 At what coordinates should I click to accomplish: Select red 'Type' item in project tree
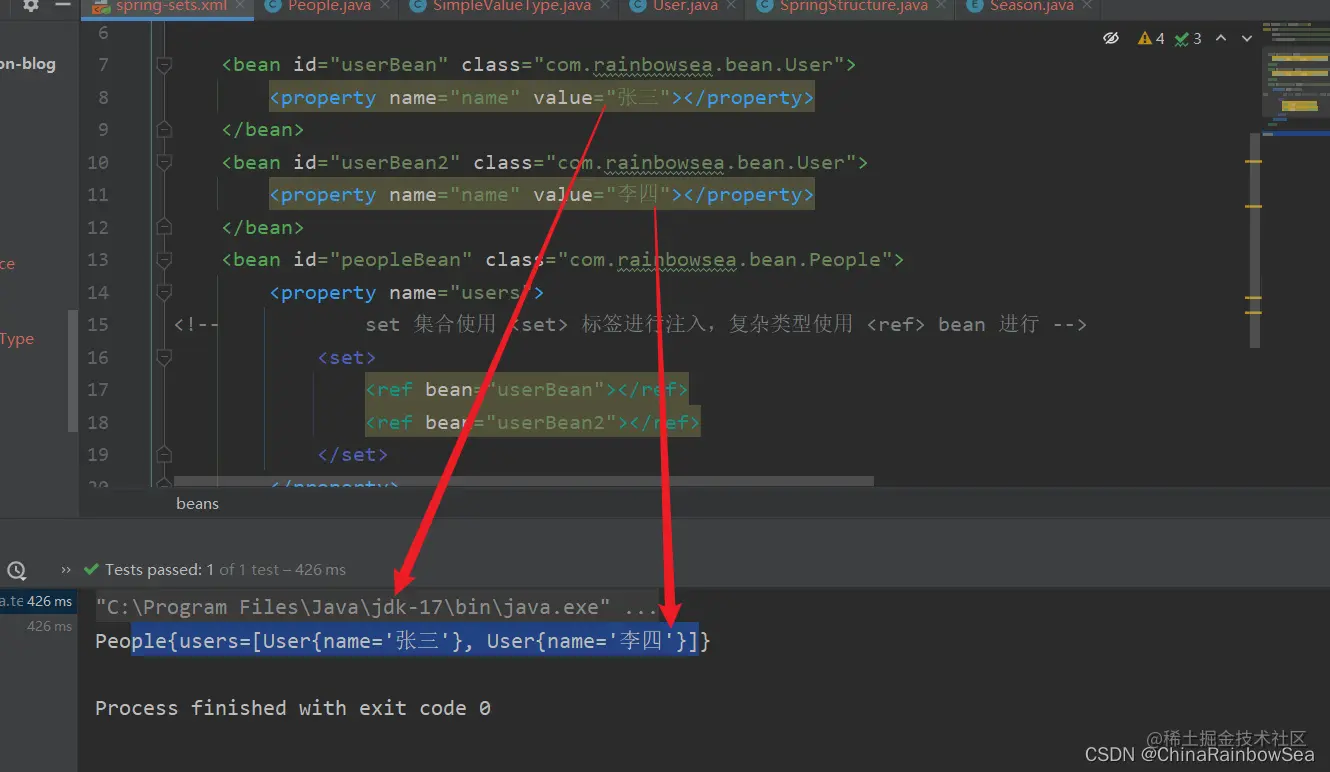coord(17,339)
